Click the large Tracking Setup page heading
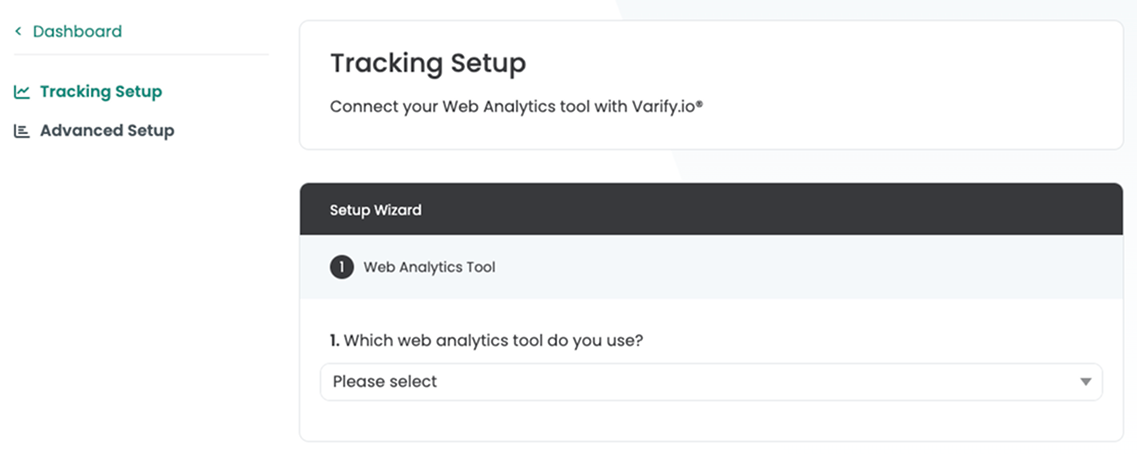This screenshot has height=454, width=1137. (428, 64)
